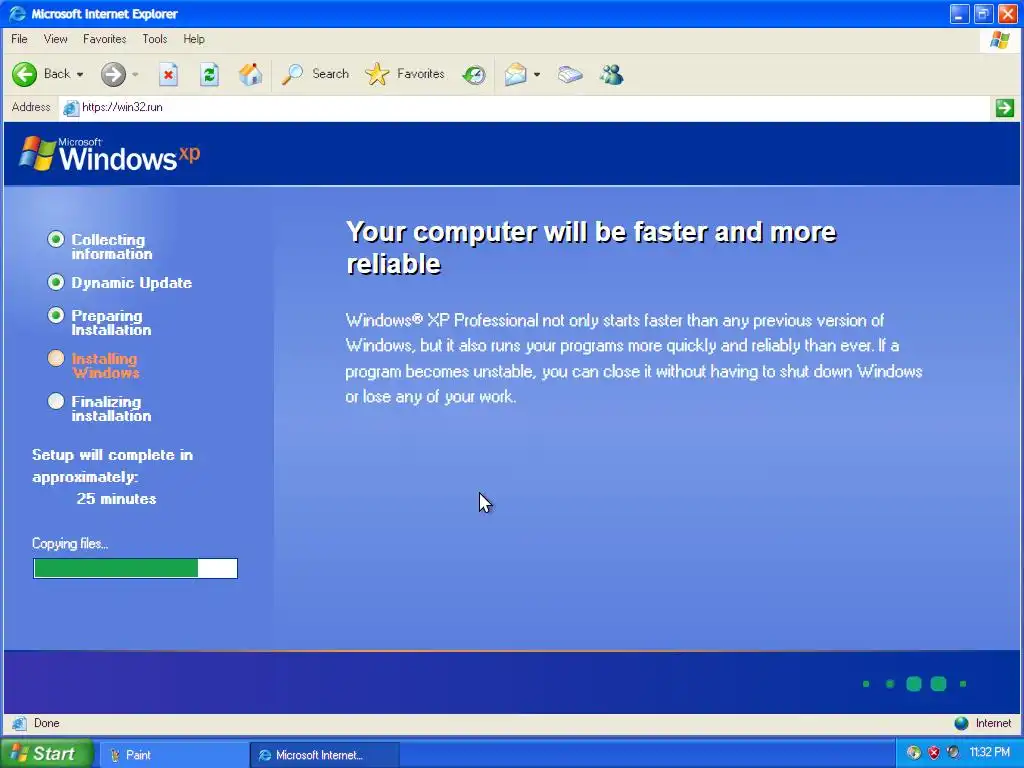
Task: Click the Copying files progress bar
Action: click(x=135, y=568)
